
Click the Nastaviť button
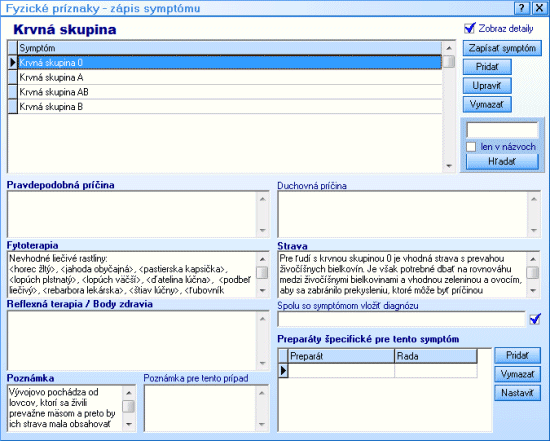(518, 393)
